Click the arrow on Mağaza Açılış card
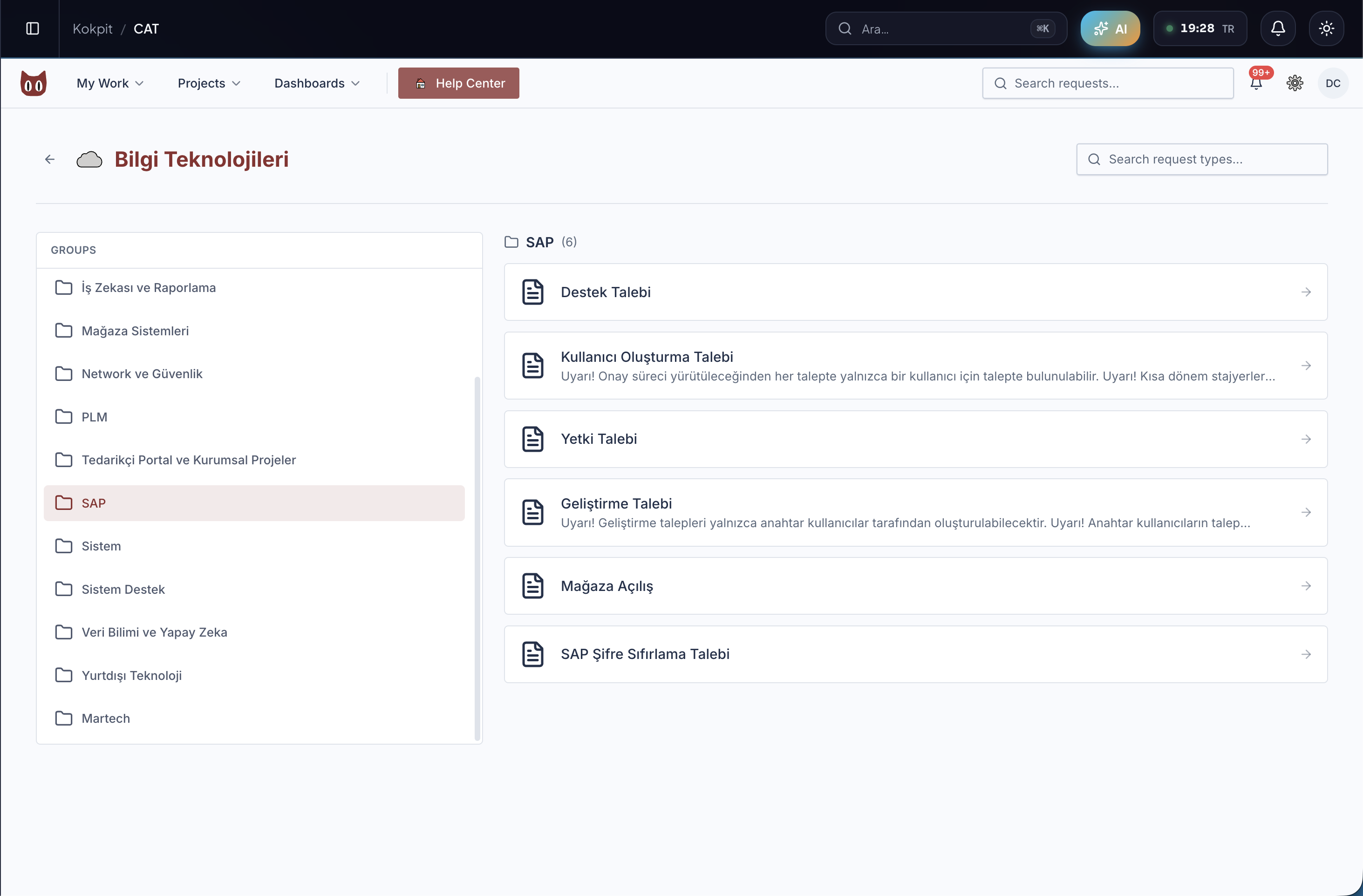Screen dimensions: 1363x896 click(x=1306, y=586)
